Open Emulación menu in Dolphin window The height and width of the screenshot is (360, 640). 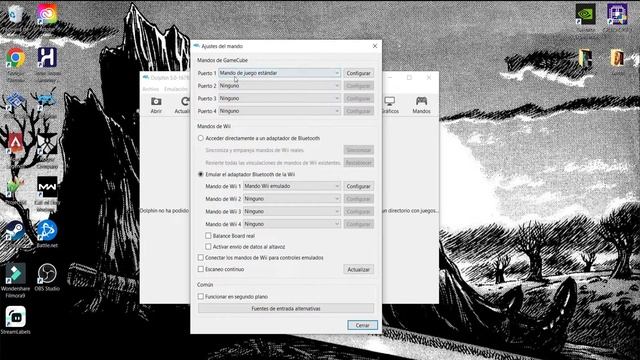coord(176,89)
